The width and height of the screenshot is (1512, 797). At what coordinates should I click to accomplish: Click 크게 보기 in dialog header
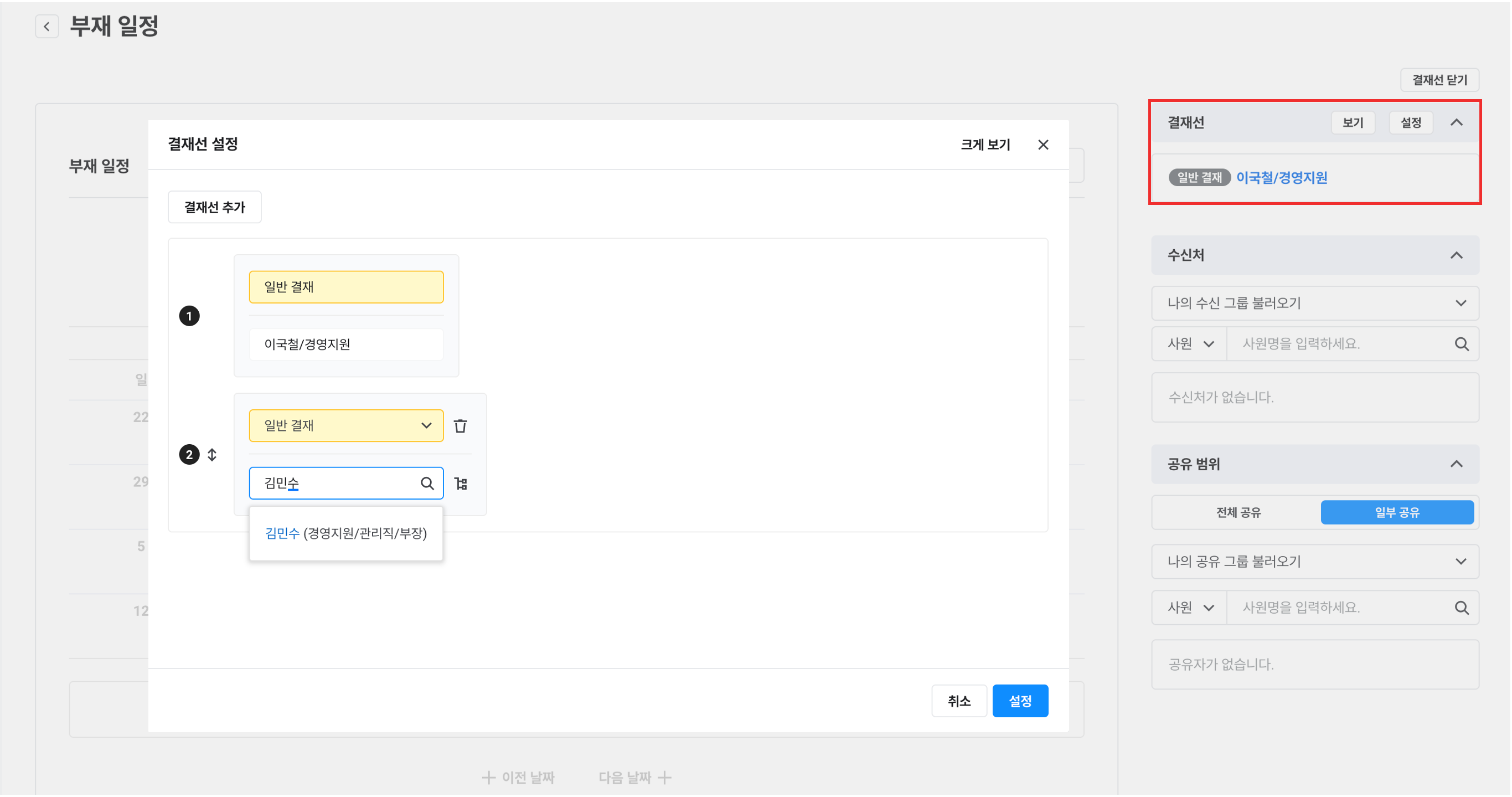click(x=985, y=145)
